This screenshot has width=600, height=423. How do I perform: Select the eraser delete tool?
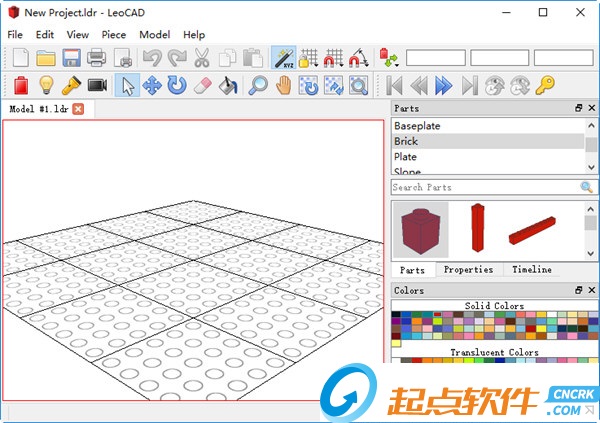click(x=202, y=85)
